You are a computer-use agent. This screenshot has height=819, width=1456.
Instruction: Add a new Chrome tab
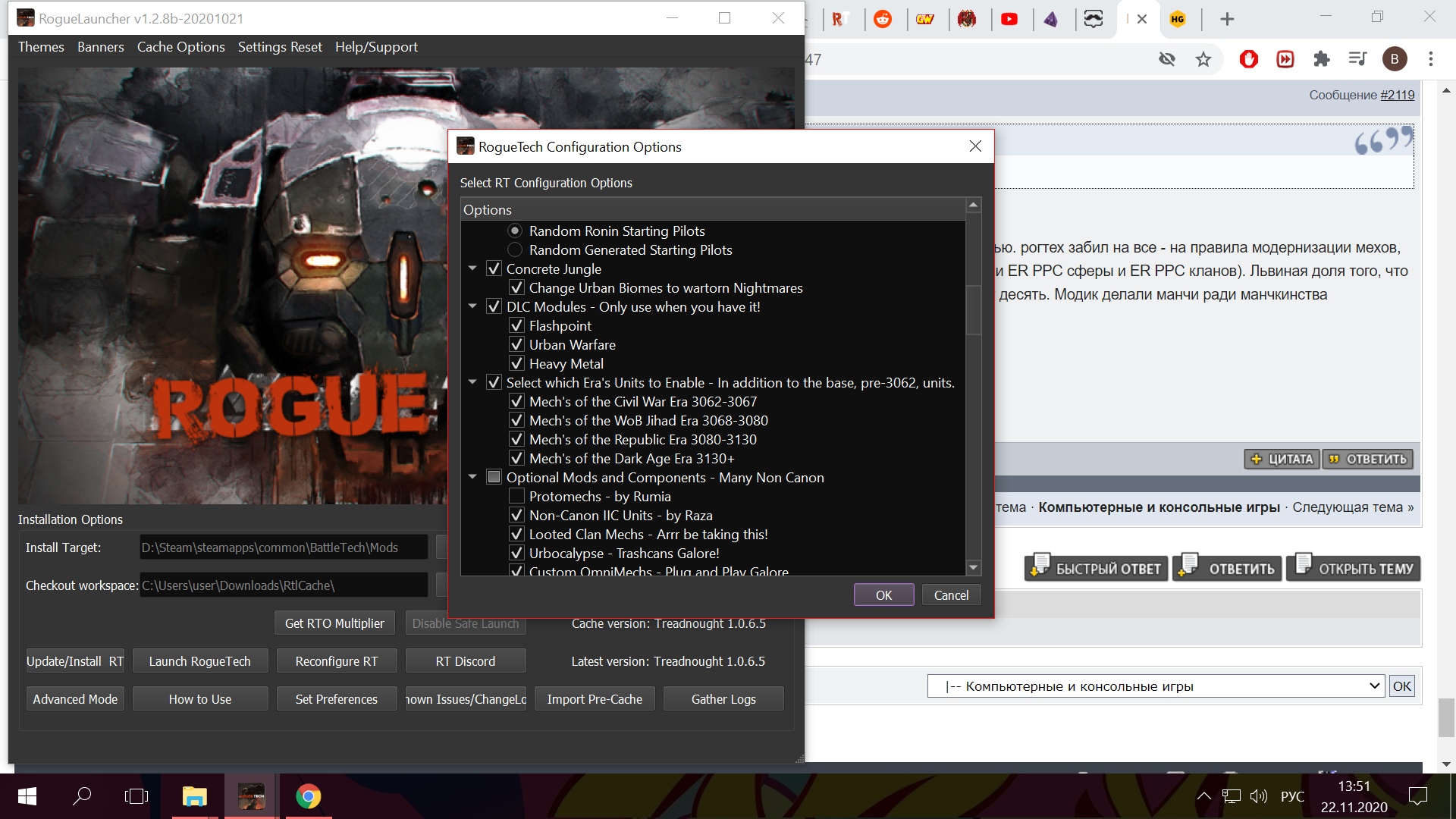pos(1227,19)
